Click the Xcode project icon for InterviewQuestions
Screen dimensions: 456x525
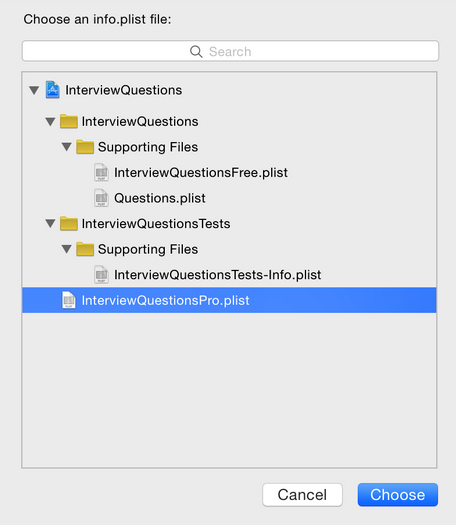tap(53, 90)
